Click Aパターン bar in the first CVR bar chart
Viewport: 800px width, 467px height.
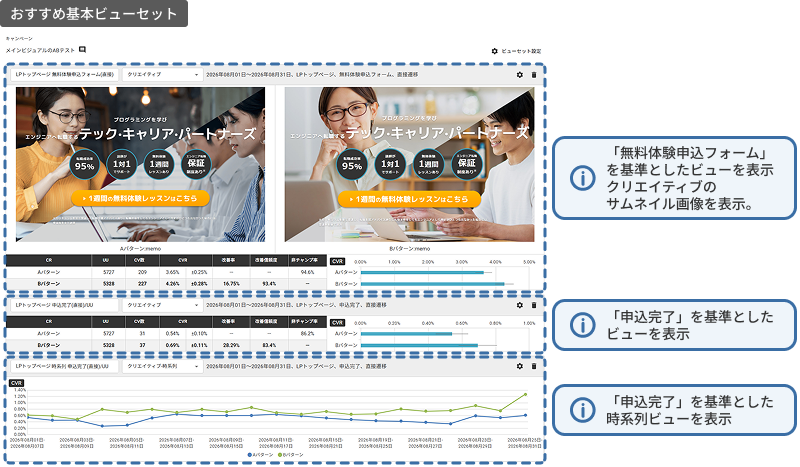point(422,273)
